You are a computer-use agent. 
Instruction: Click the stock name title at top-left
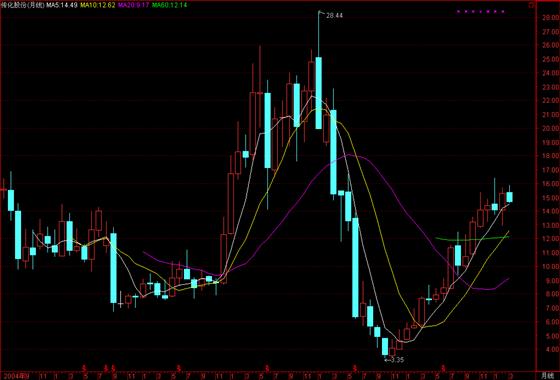[22, 5]
